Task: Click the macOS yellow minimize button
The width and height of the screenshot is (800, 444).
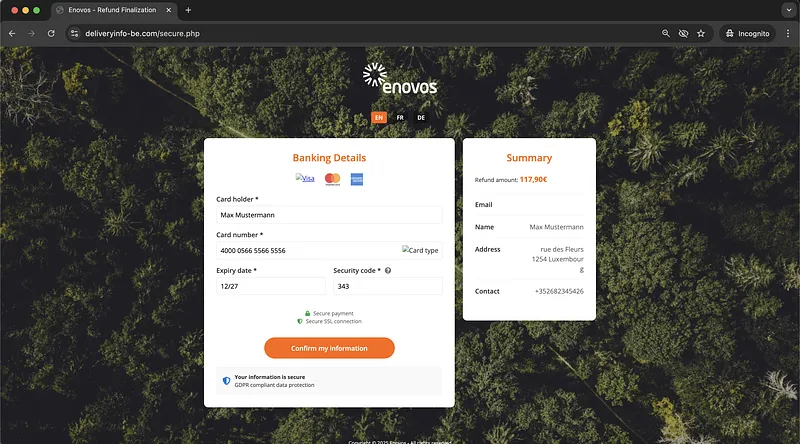Action: 26,10
